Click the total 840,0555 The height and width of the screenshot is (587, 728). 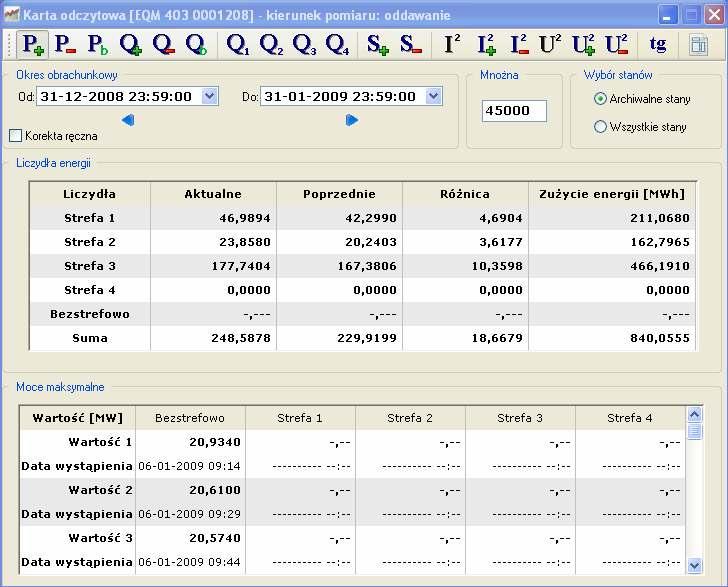point(660,339)
